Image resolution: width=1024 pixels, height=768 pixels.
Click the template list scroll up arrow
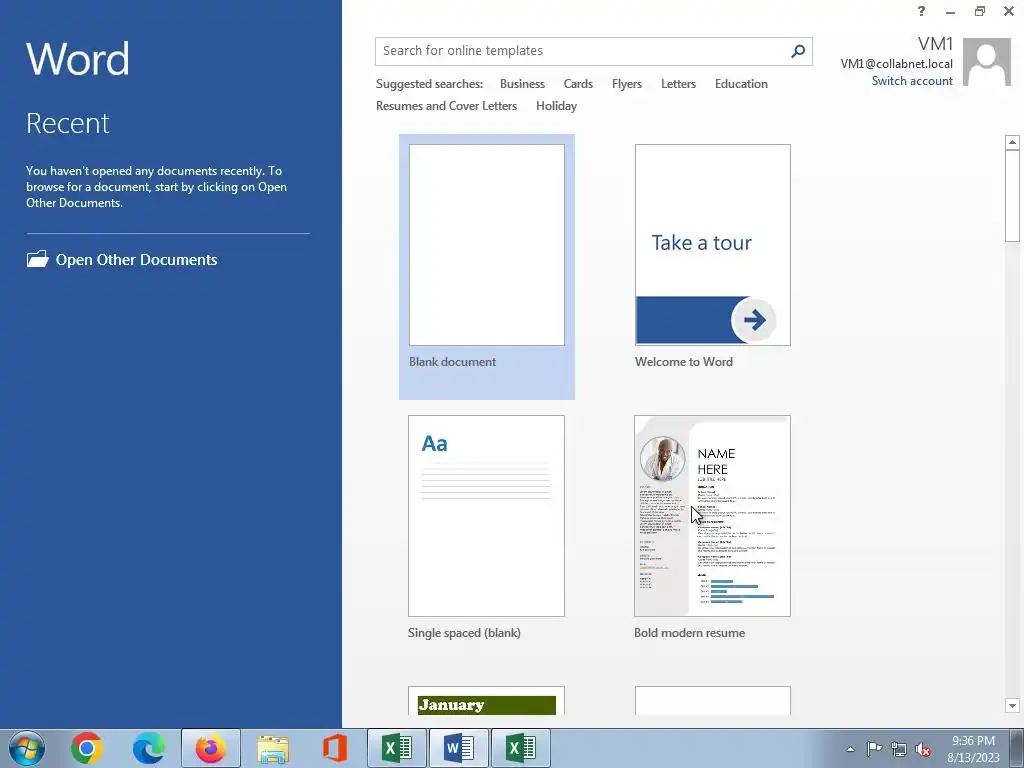(x=1012, y=142)
